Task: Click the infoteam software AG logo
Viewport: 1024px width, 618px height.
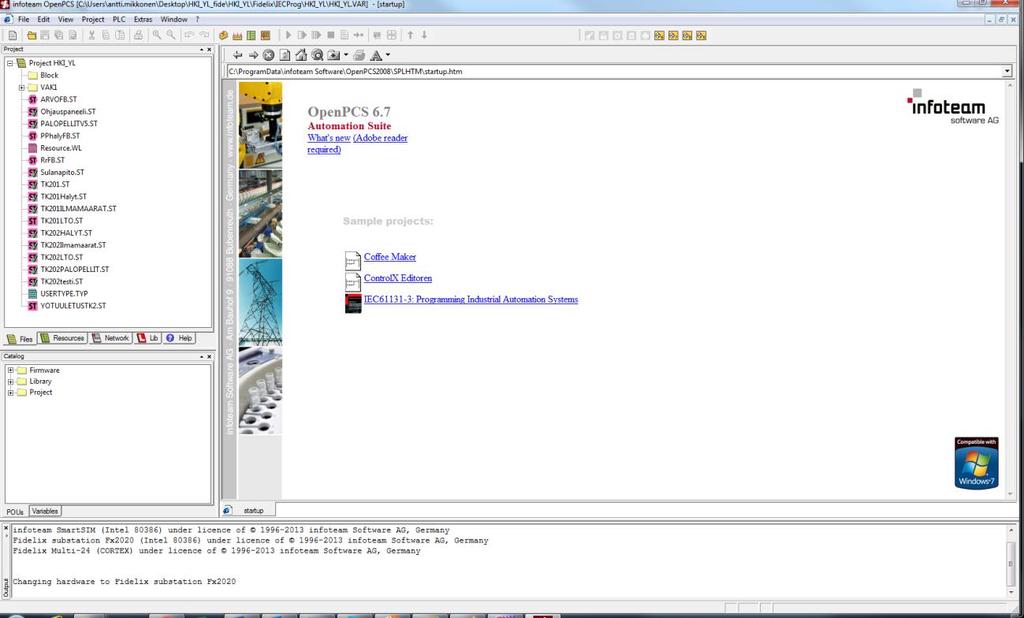Action: pyautogui.click(x=952, y=106)
